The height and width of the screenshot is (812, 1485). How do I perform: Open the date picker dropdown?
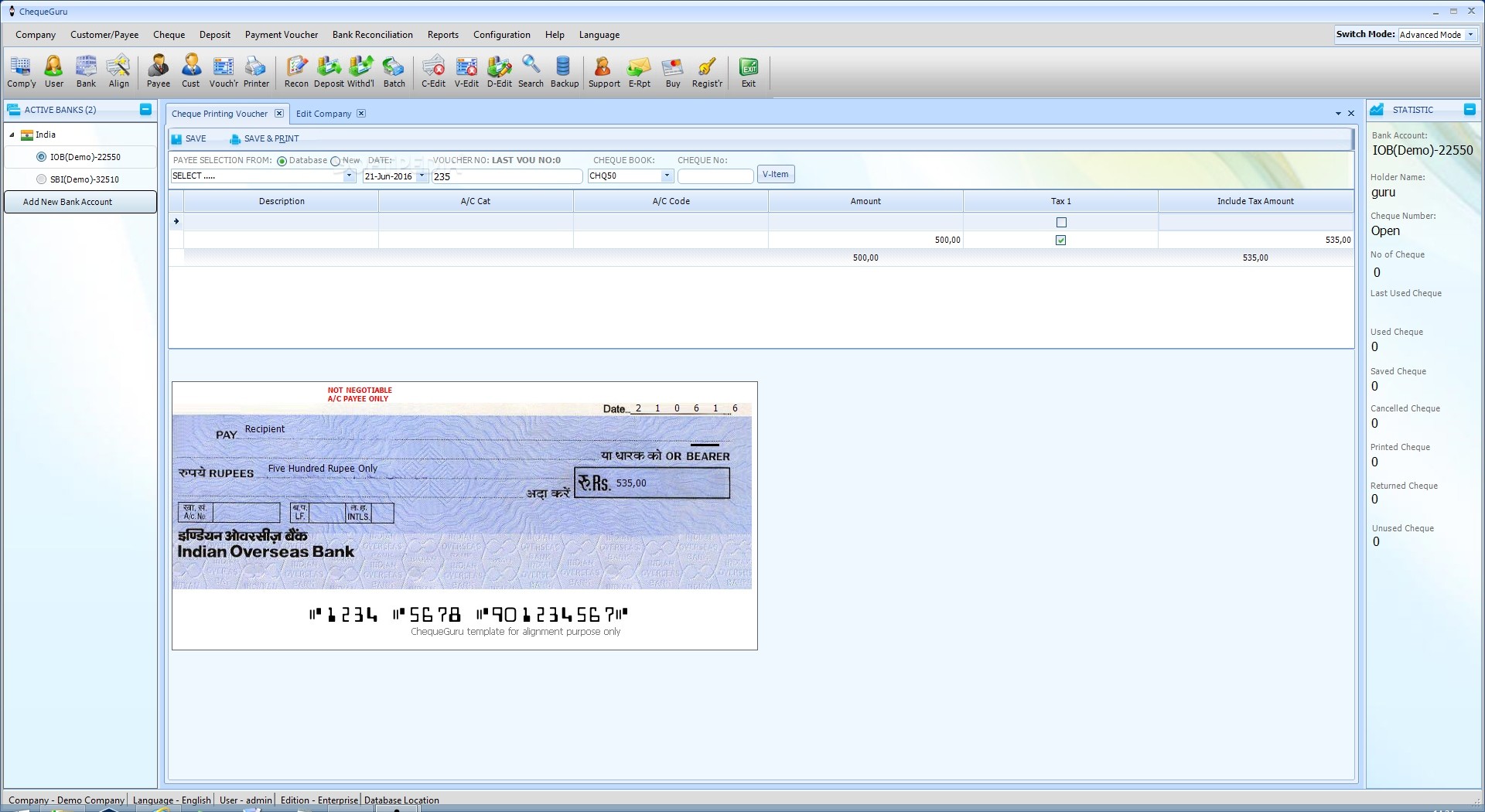[422, 176]
